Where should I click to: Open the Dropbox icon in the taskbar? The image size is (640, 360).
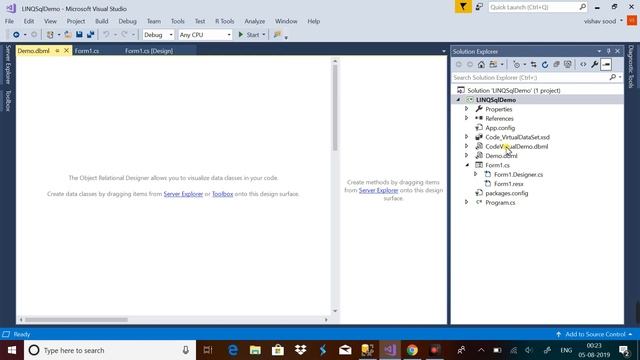pyautogui.click(x=301, y=350)
